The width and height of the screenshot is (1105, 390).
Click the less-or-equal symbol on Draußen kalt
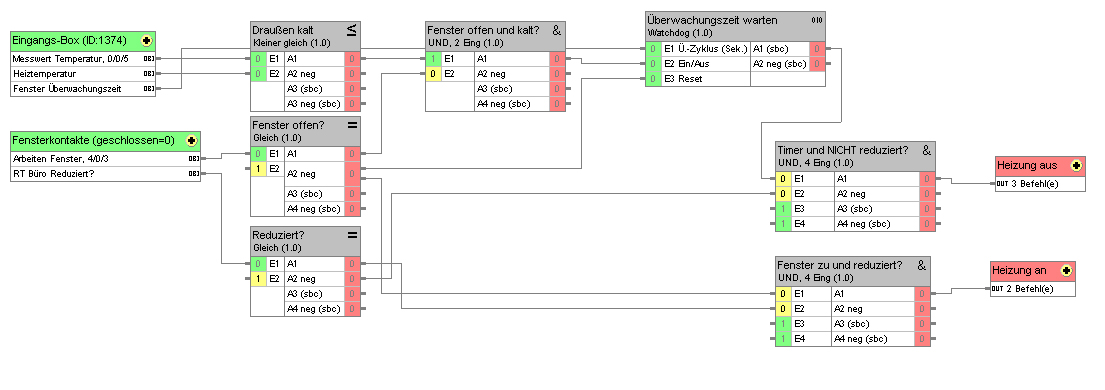coord(351,30)
